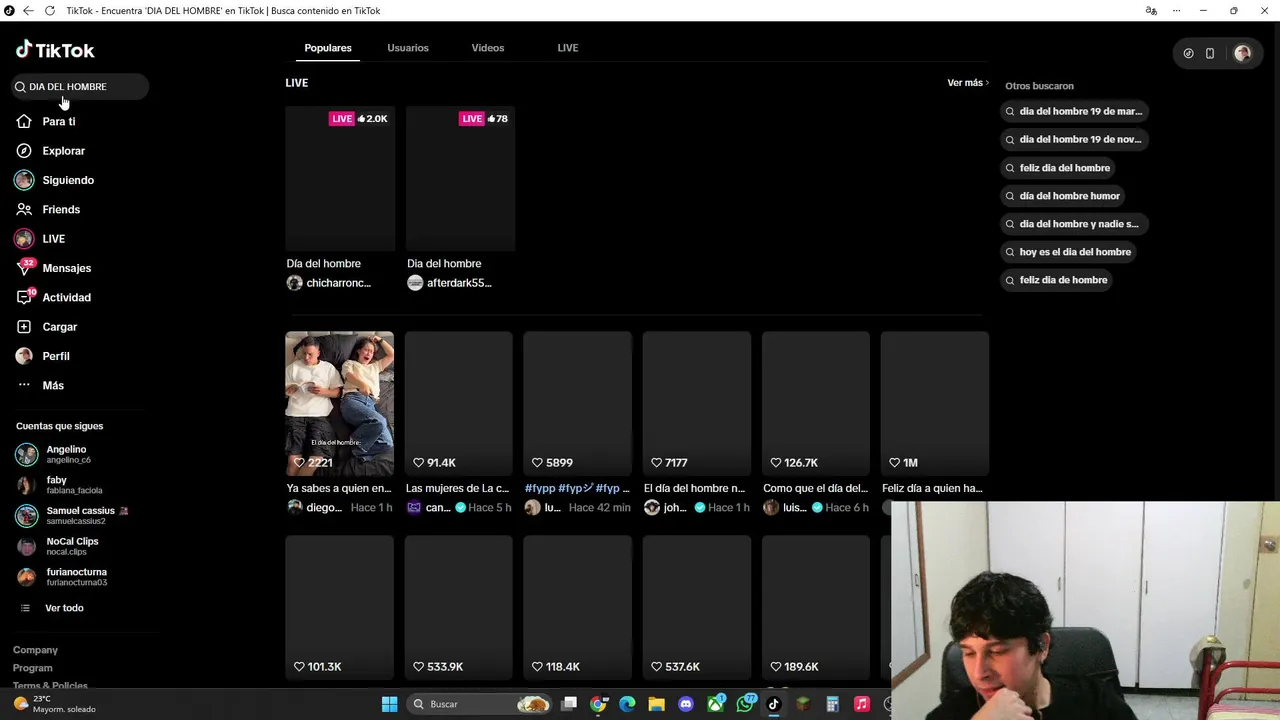
Task: Open File Explorer from the taskbar
Action: [656, 704]
